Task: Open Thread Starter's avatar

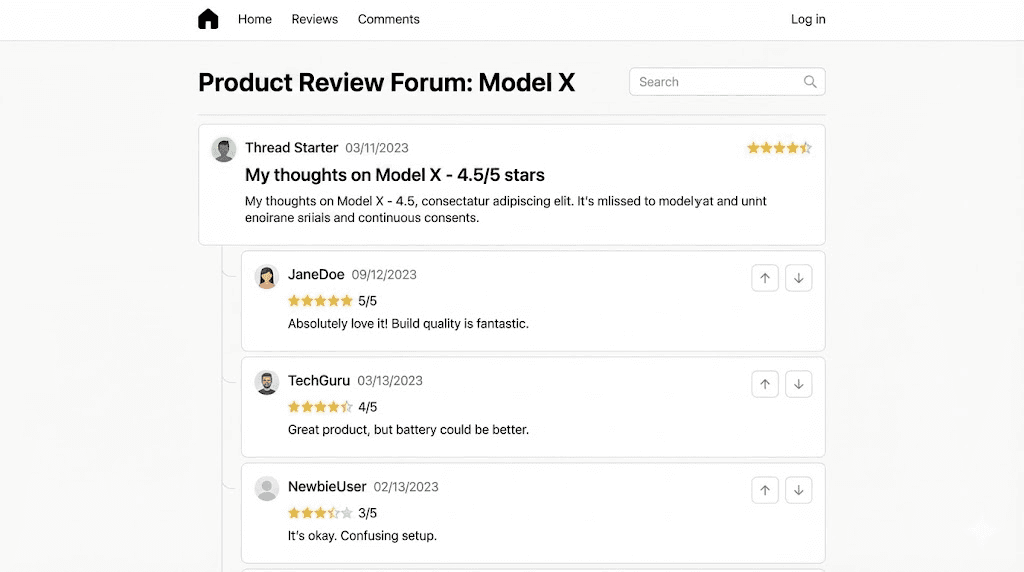Action: [x=223, y=150]
